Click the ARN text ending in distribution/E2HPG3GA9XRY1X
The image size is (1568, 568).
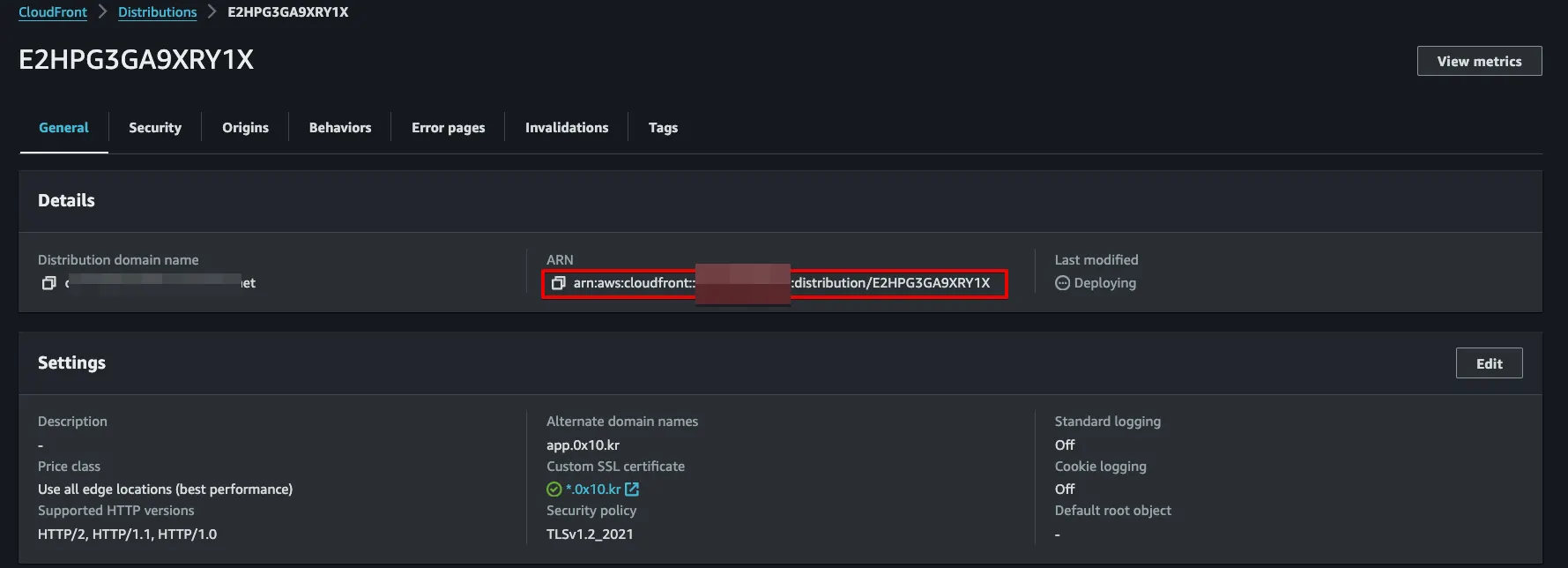[782, 283]
